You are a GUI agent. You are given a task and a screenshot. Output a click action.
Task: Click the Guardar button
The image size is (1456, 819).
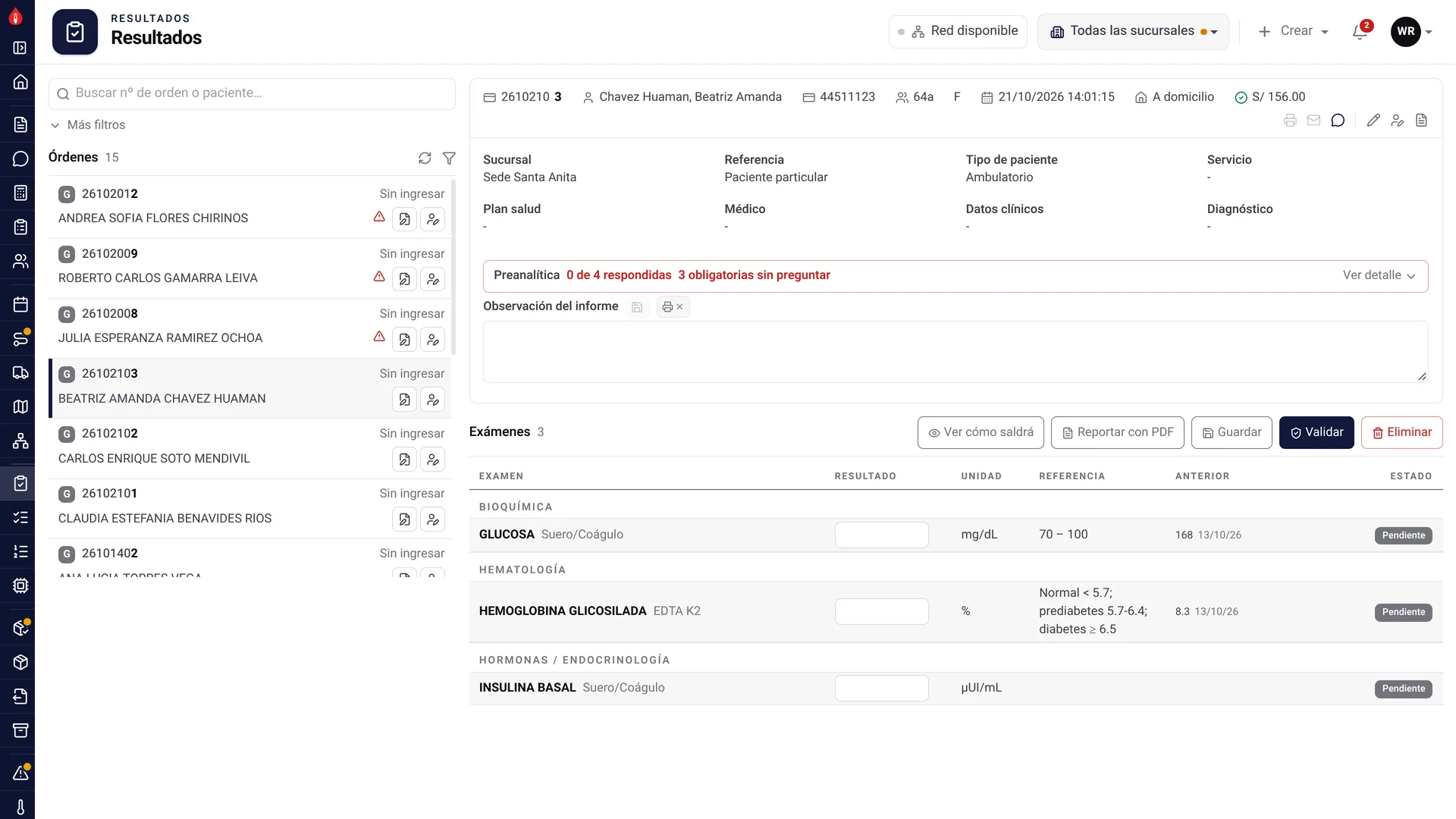[1232, 432]
